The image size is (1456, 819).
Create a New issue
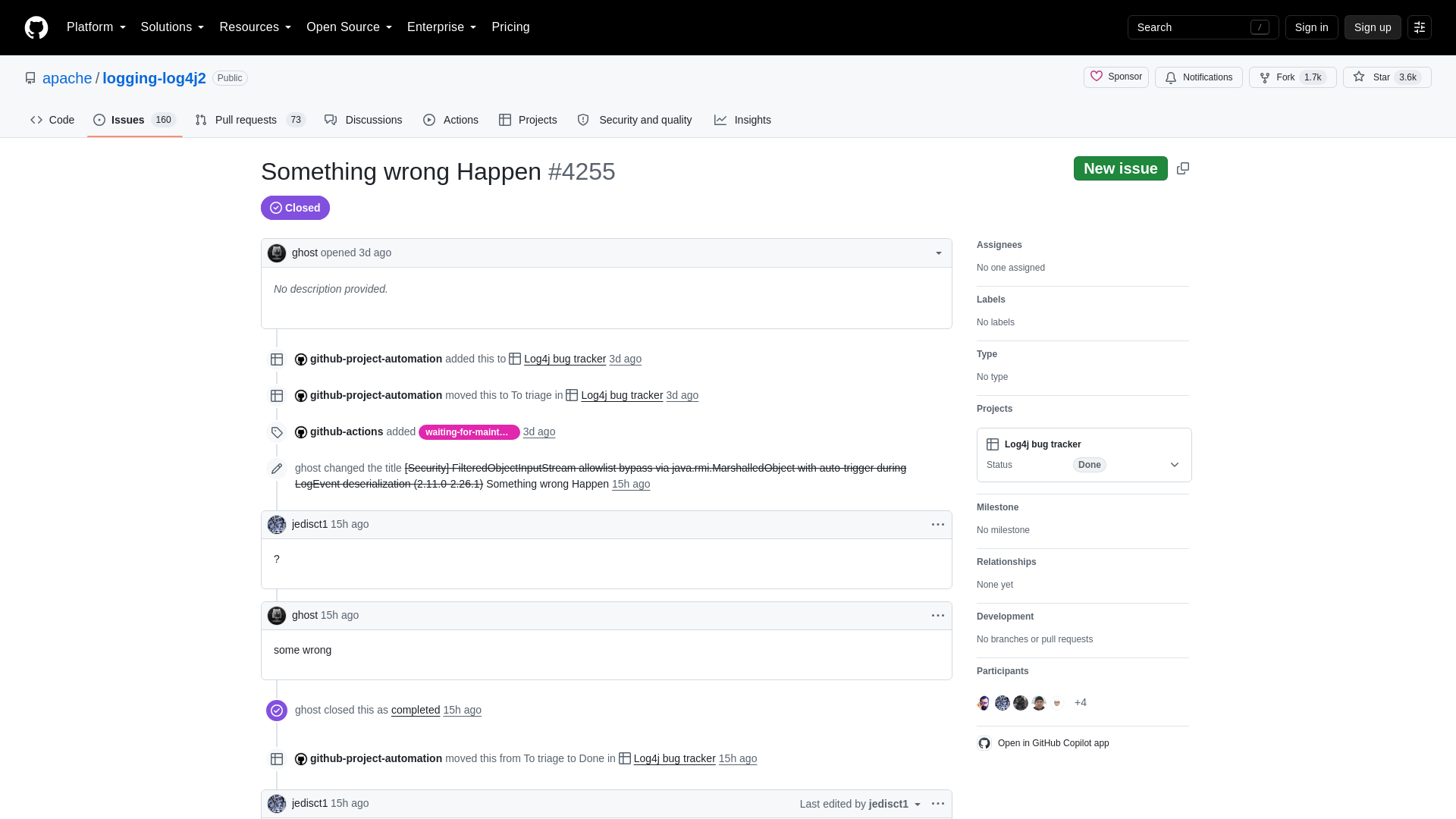(x=1120, y=168)
